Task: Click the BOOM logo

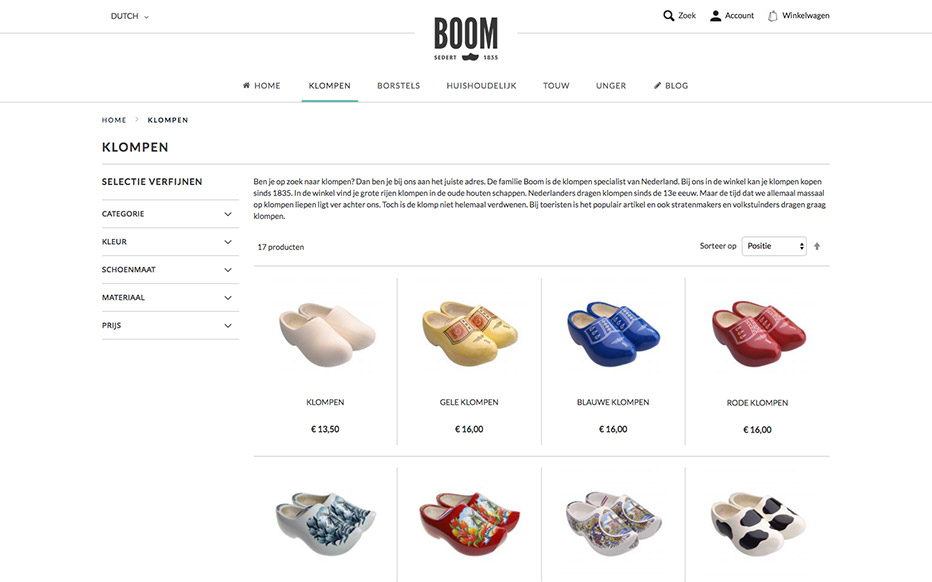Action: pyautogui.click(x=466, y=39)
